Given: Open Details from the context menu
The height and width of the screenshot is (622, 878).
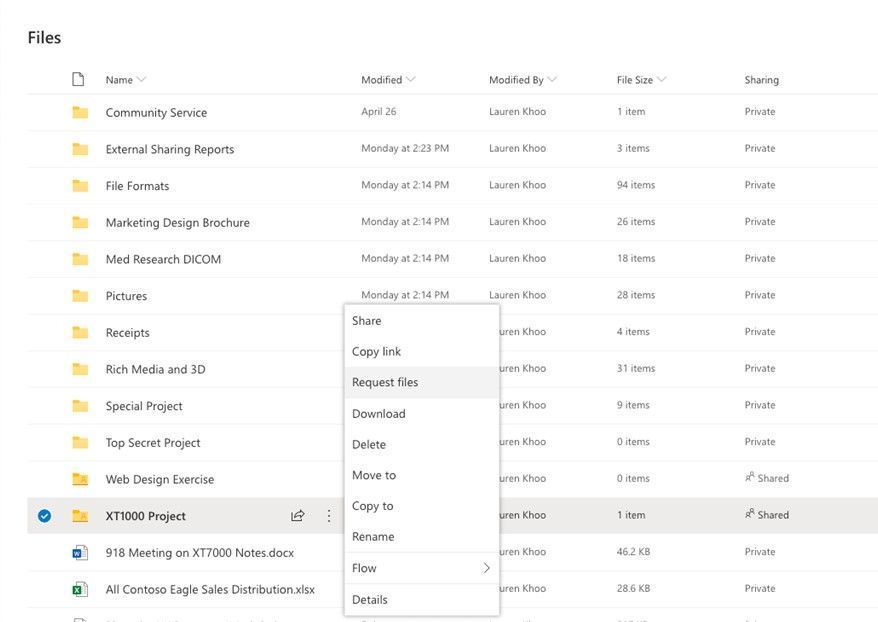Looking at the screenshot, I should tap(422, 600).
